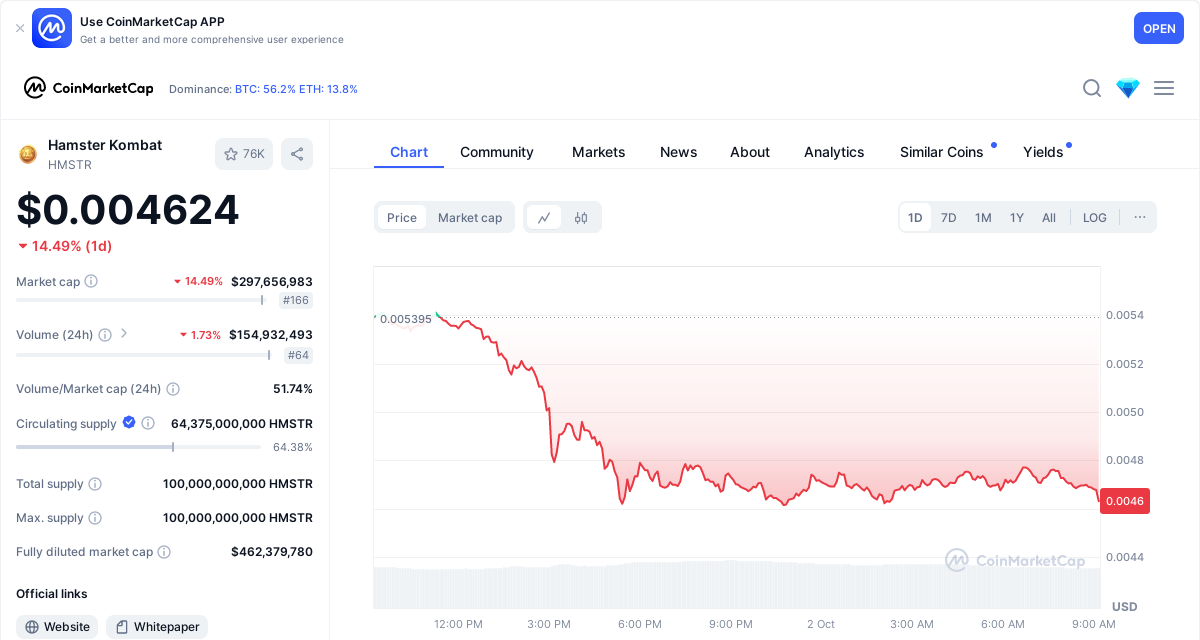Dismiss the CoinMarketCap app banner

[x=20, y=28]
